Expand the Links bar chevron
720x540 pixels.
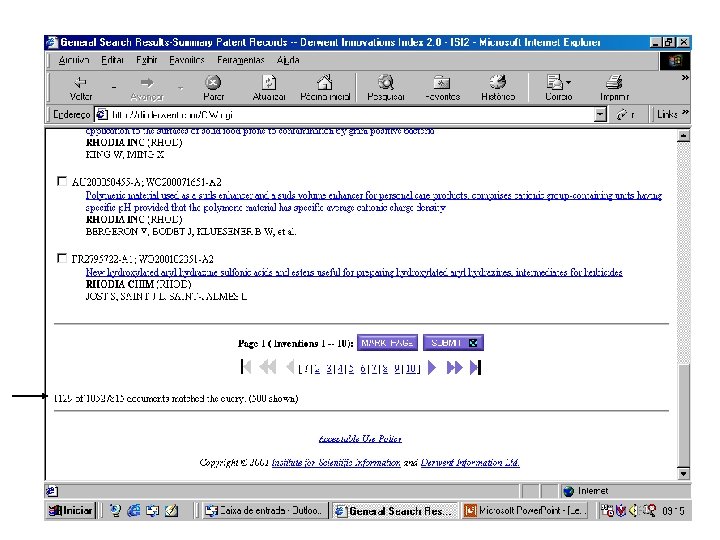[x=685, y=112]
